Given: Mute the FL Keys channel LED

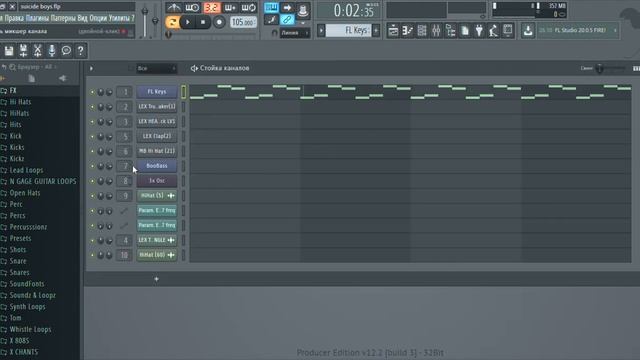Looking at the screenshot, I should [92, 92].
